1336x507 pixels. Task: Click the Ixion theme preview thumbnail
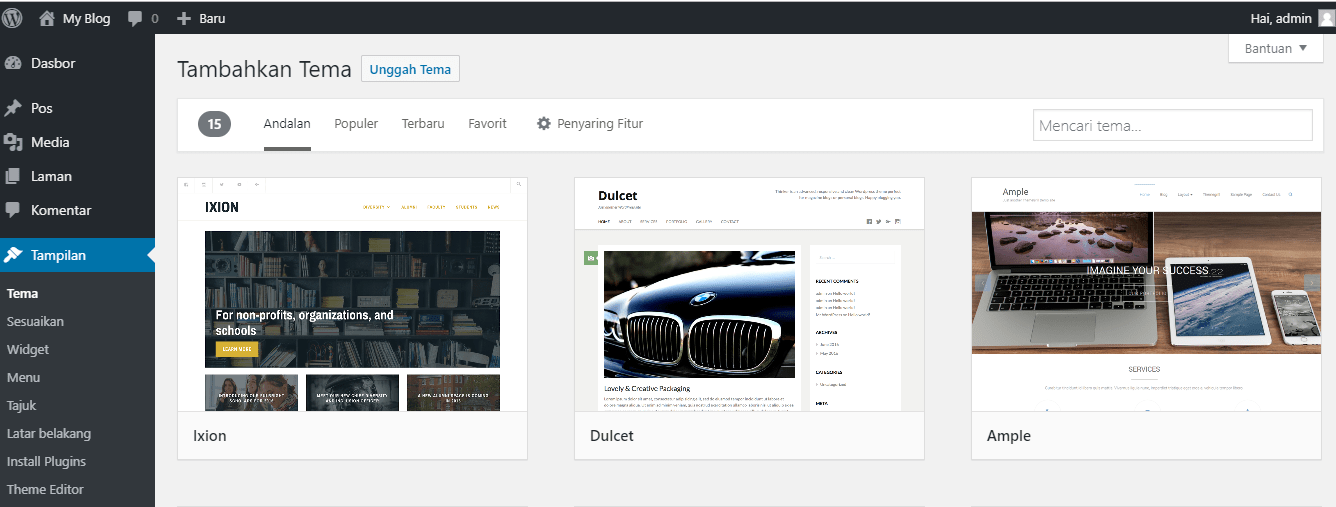coord(352,294)
